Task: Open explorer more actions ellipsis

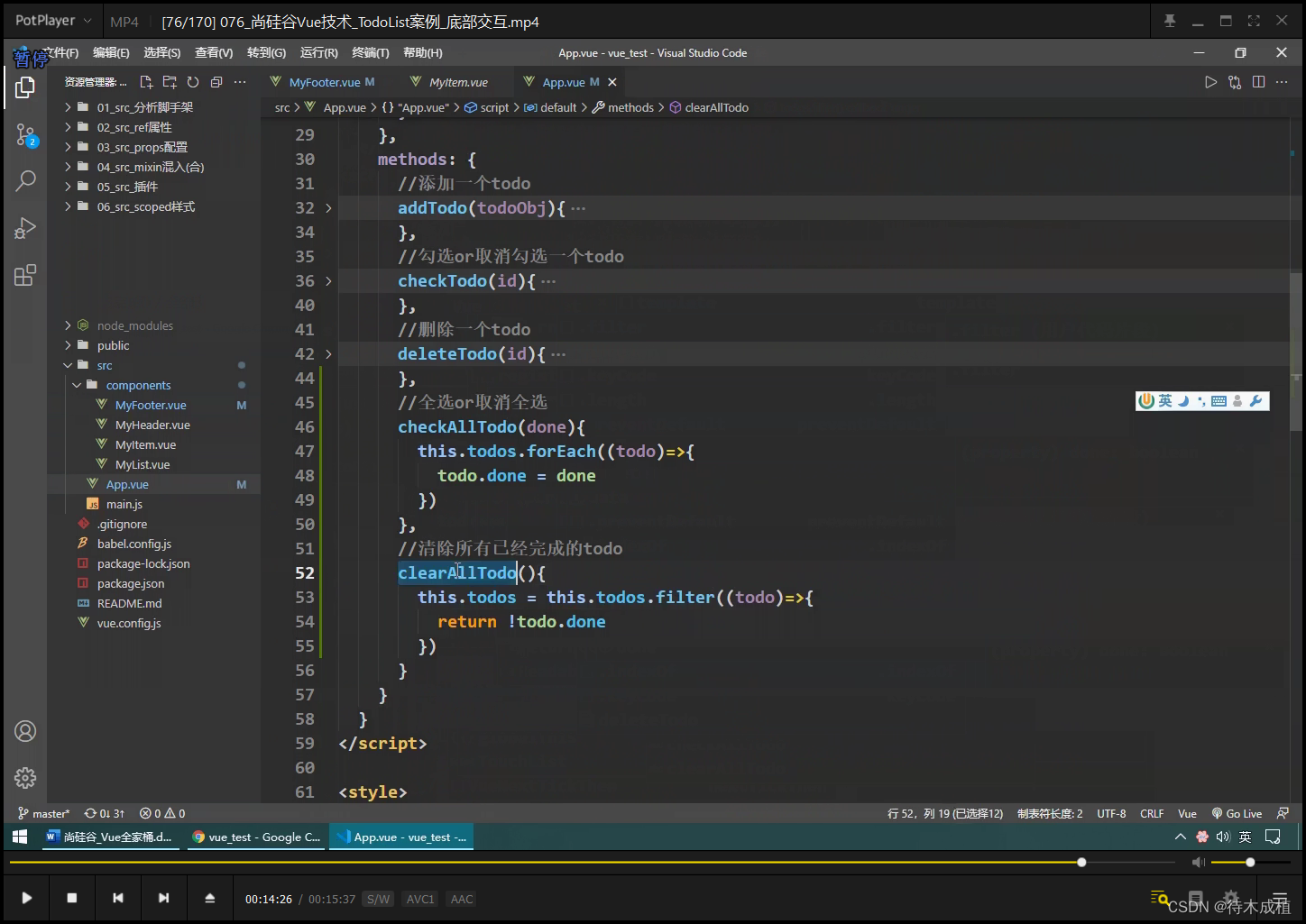Action: 240,82
